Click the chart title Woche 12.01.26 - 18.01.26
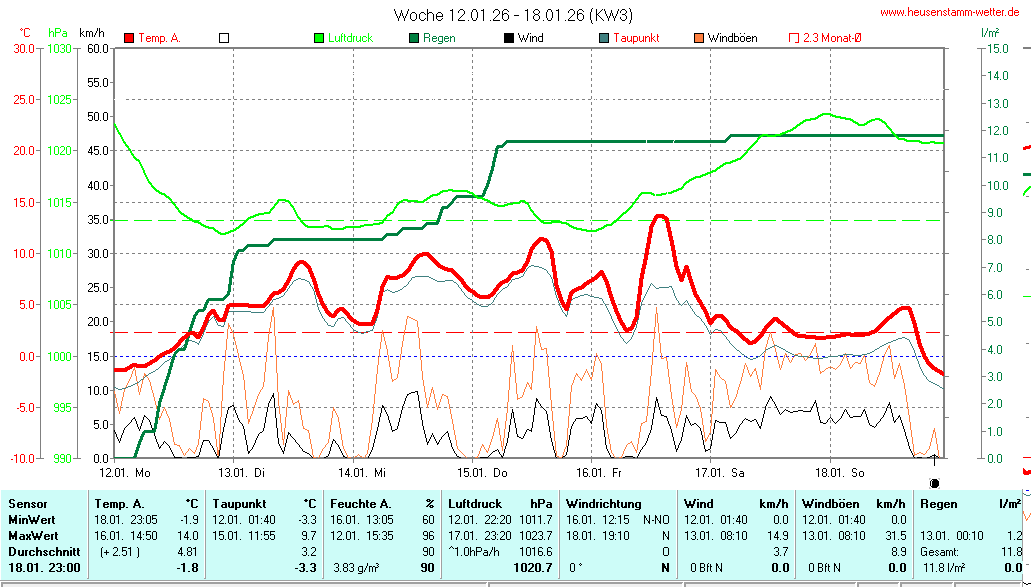This screenshot has width=1034, height=587. click(x=512, y=14)
